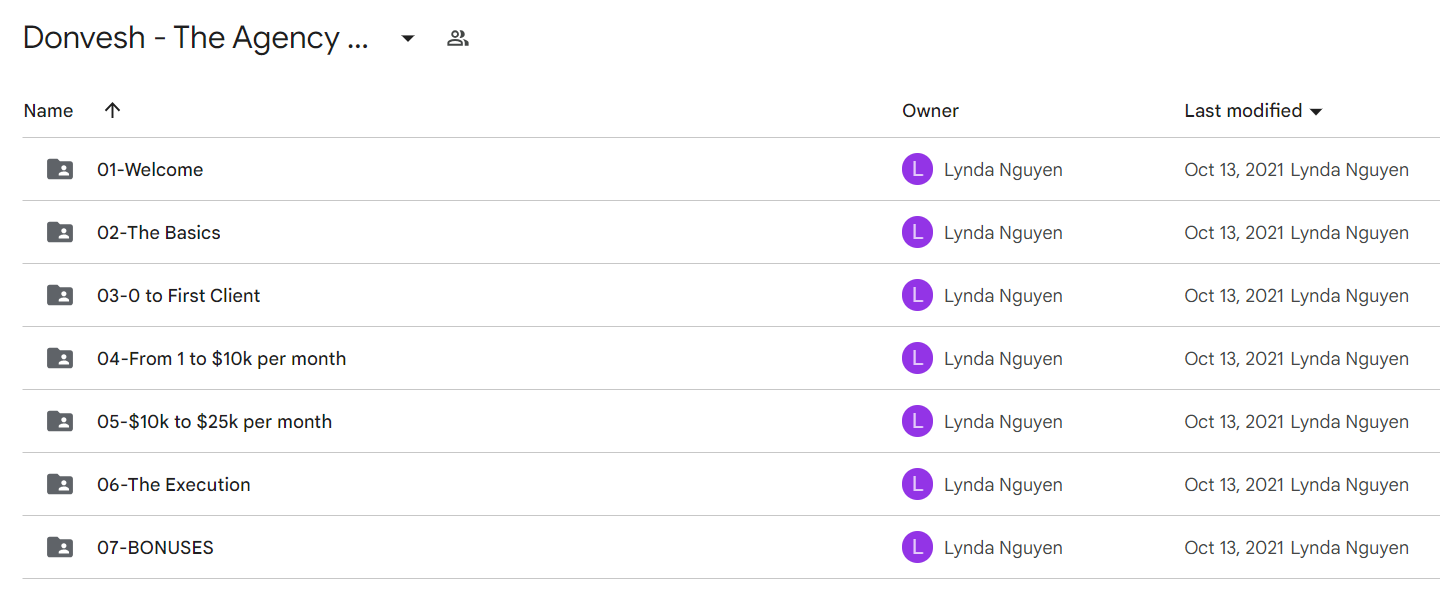
Task: Click owner avatar in 03-0 to First Client row
Action: point(917,296)
